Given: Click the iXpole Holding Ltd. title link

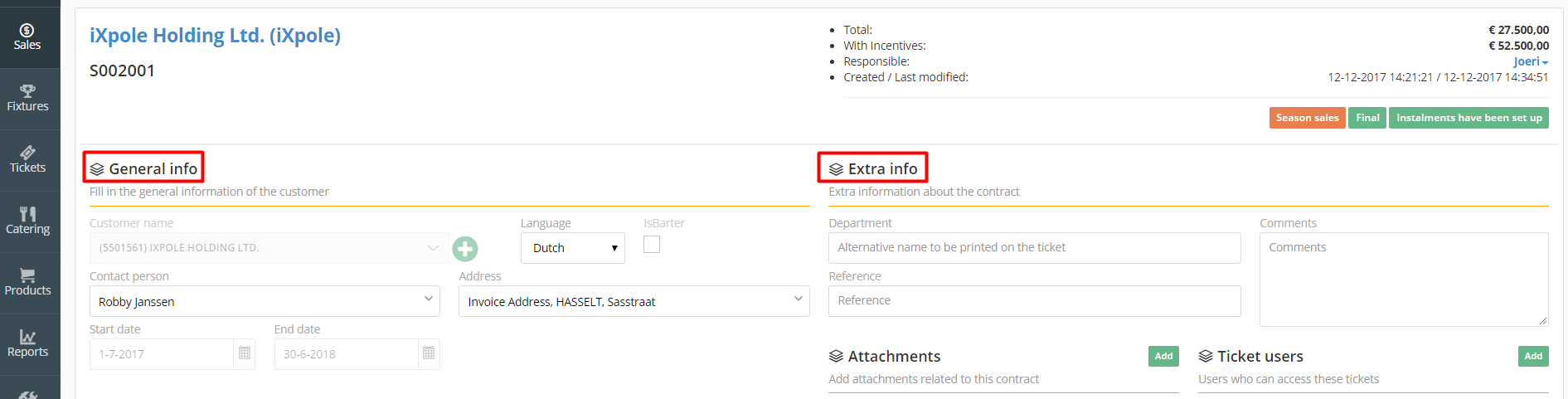Looking at the screenshot, I should [x=215, y=36].
